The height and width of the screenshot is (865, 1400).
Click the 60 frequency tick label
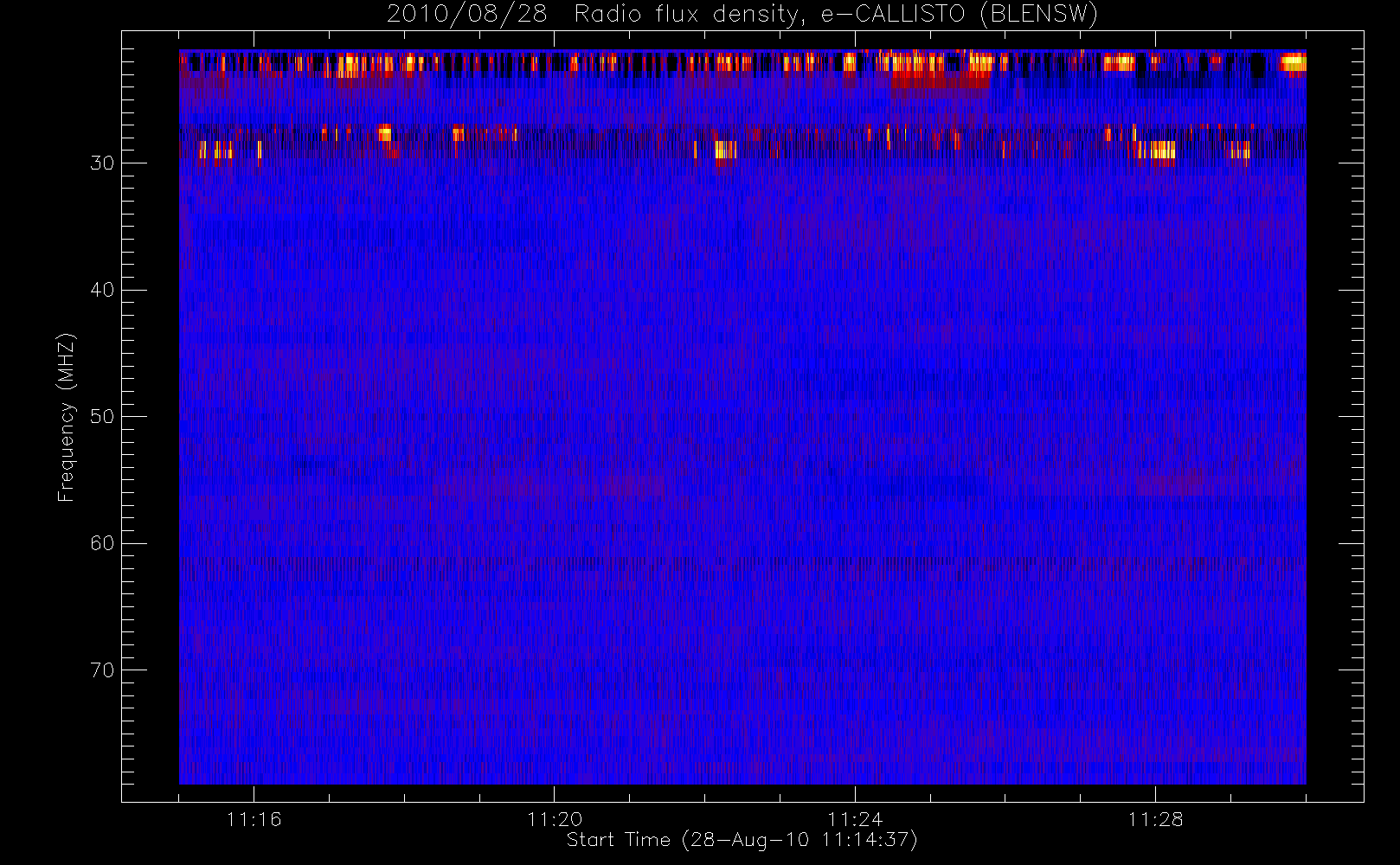pyautogui.click(x=102, y=543)
